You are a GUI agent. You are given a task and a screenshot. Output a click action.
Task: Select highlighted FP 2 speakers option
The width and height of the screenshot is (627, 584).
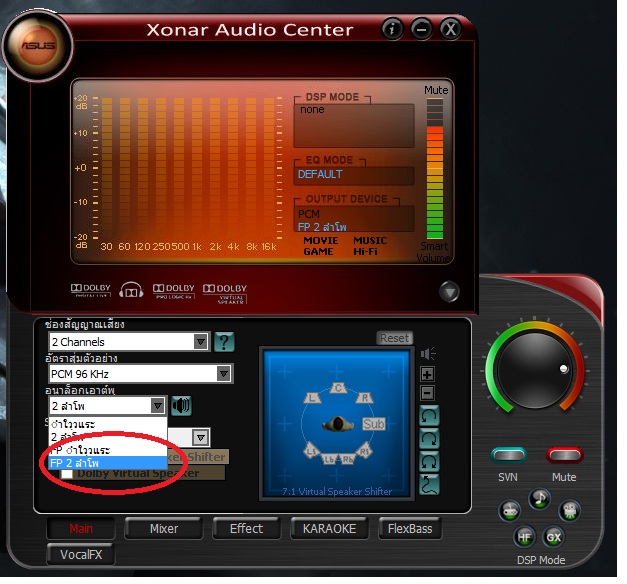click(x=107, y=463)
